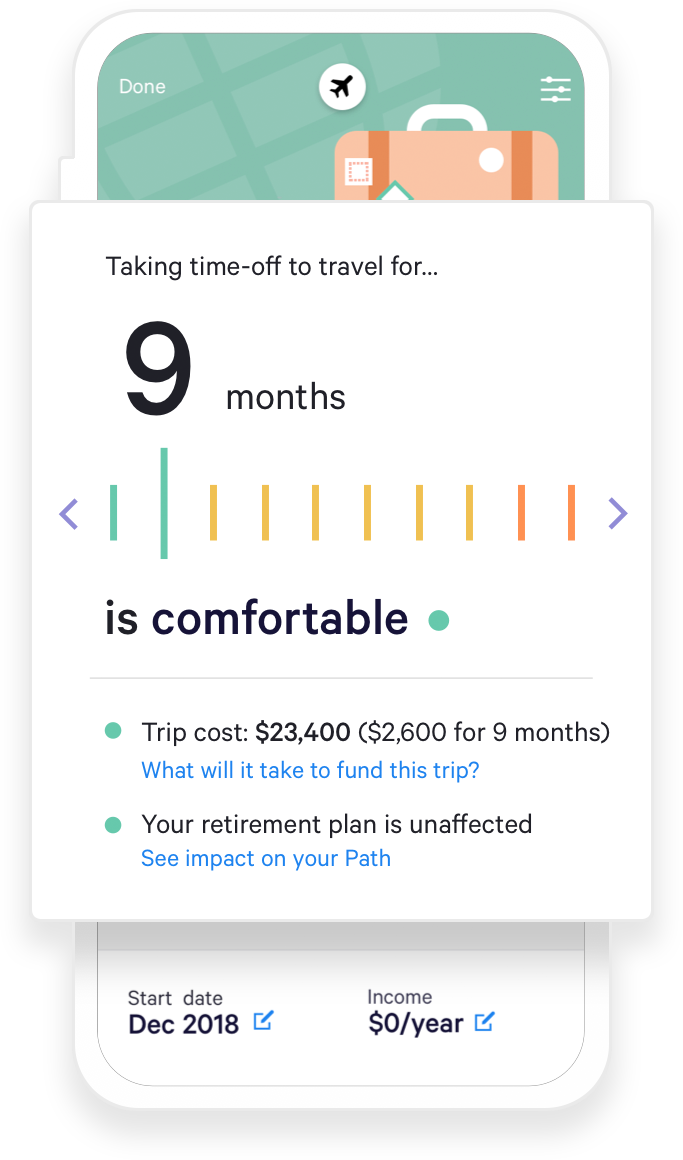The image size is (683, 1160).
Task: Click the green bullet beside Trip cost
Action: coord(113,732)
